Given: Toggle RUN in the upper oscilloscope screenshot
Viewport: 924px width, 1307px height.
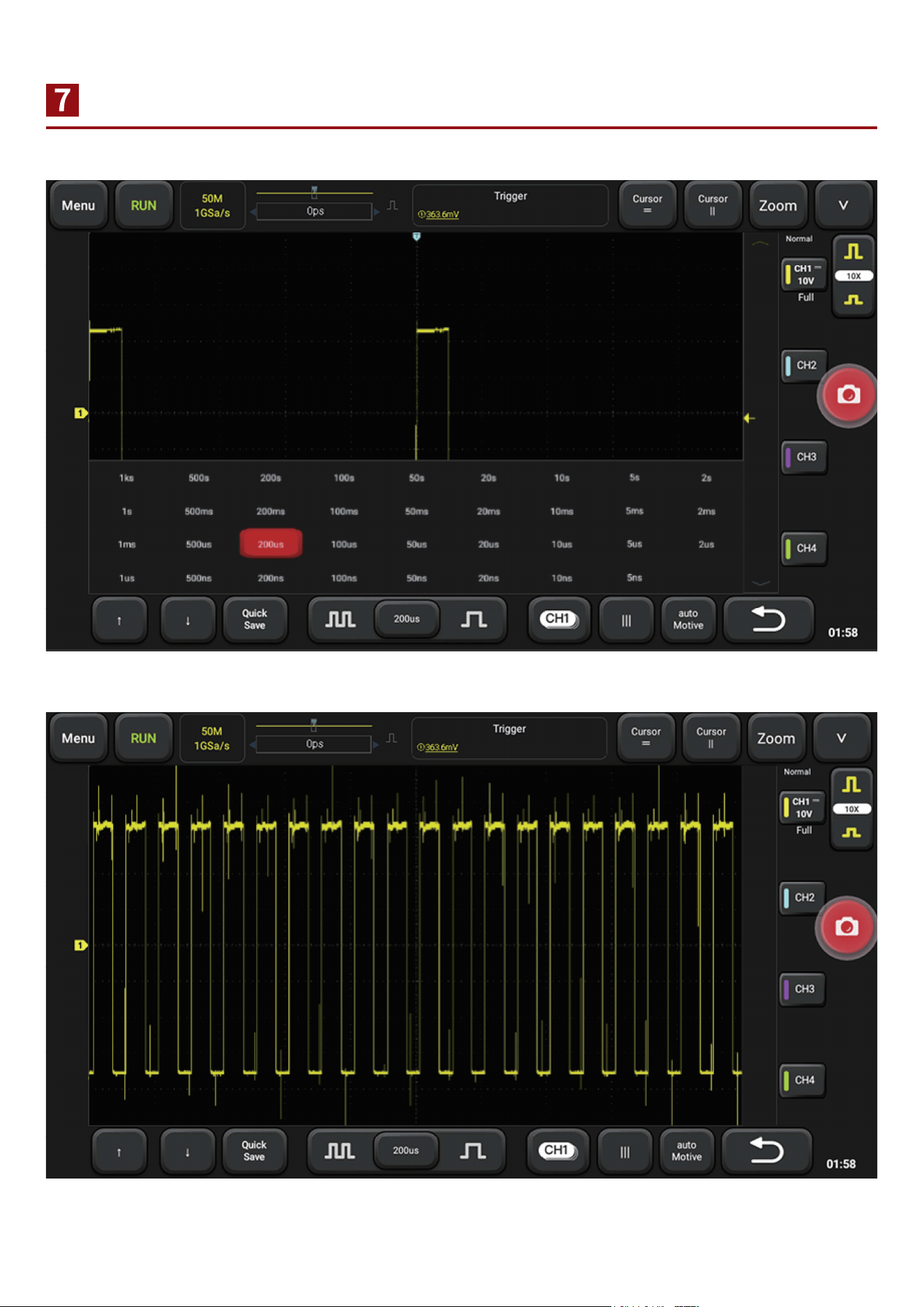Looking at the screenshot, I should click(x=144, y=205).
